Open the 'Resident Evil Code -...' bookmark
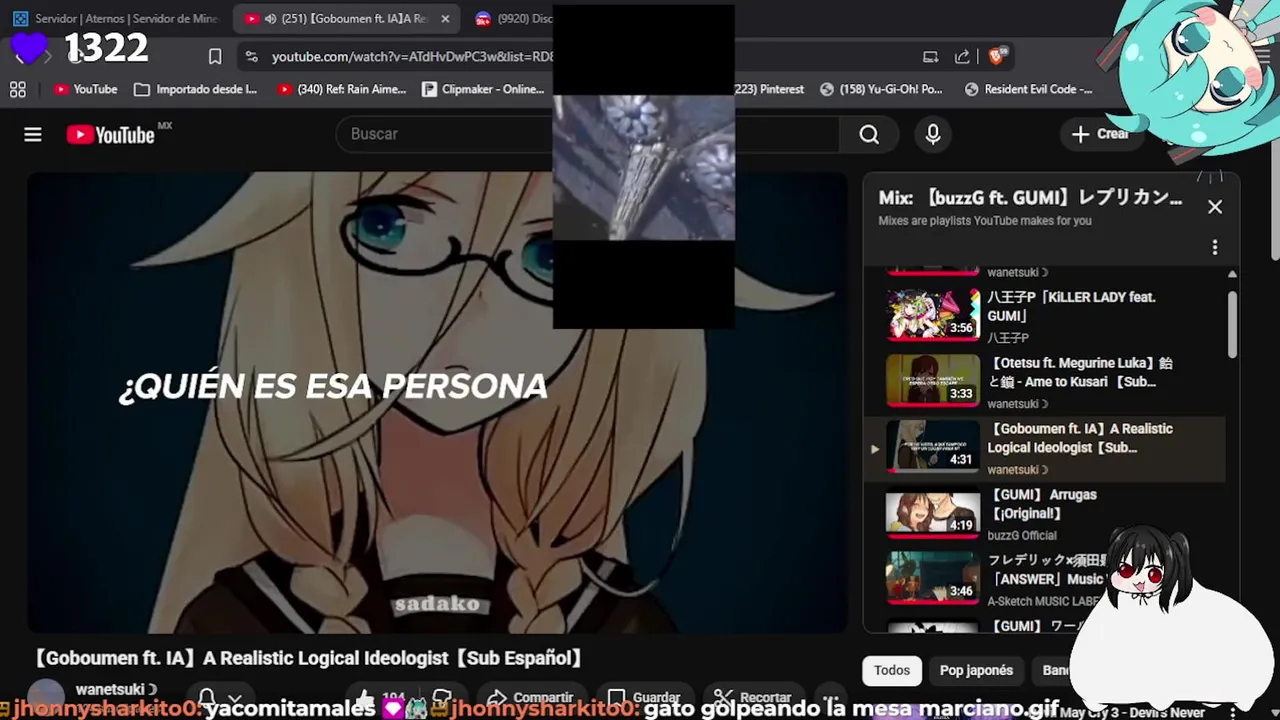Screen dimensions: 1280x720 point(1028,89)
